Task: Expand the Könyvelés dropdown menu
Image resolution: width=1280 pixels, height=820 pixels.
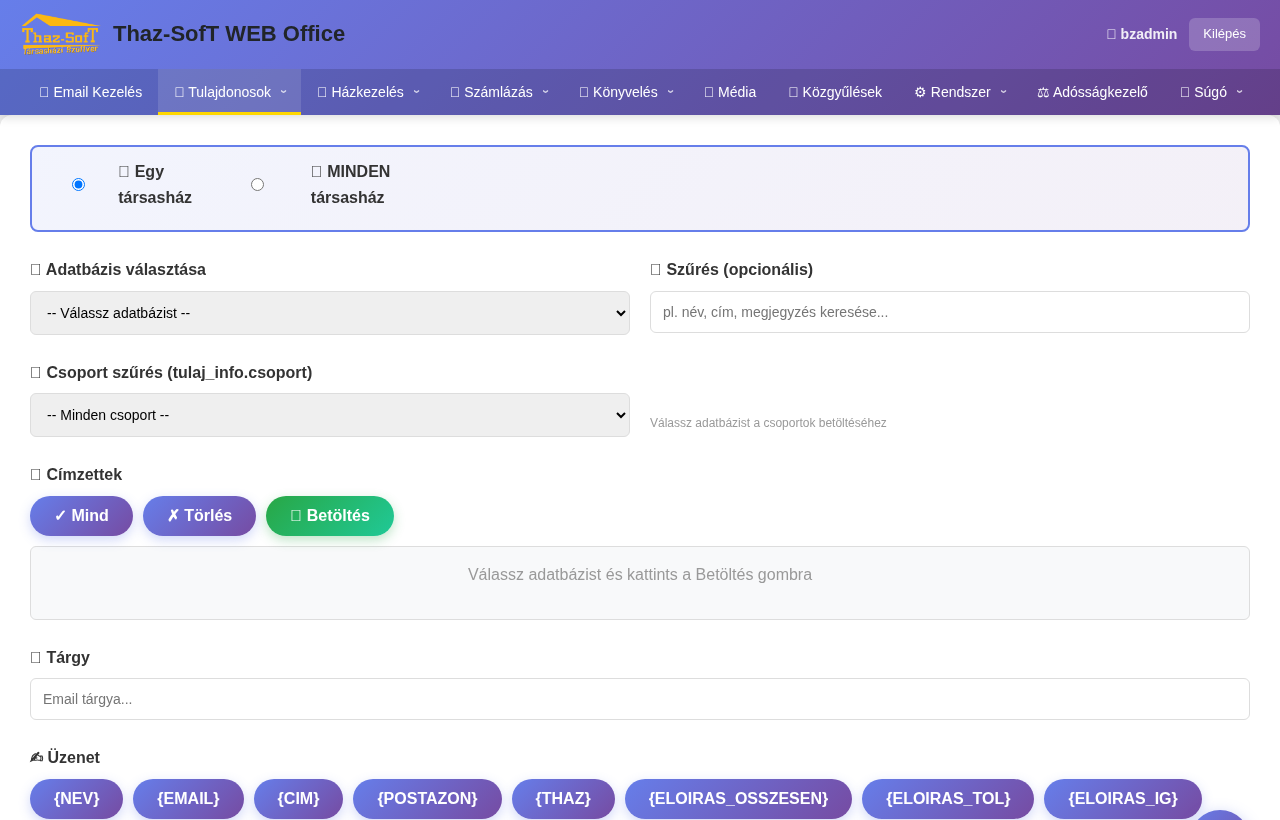Action: pos(626,92)
